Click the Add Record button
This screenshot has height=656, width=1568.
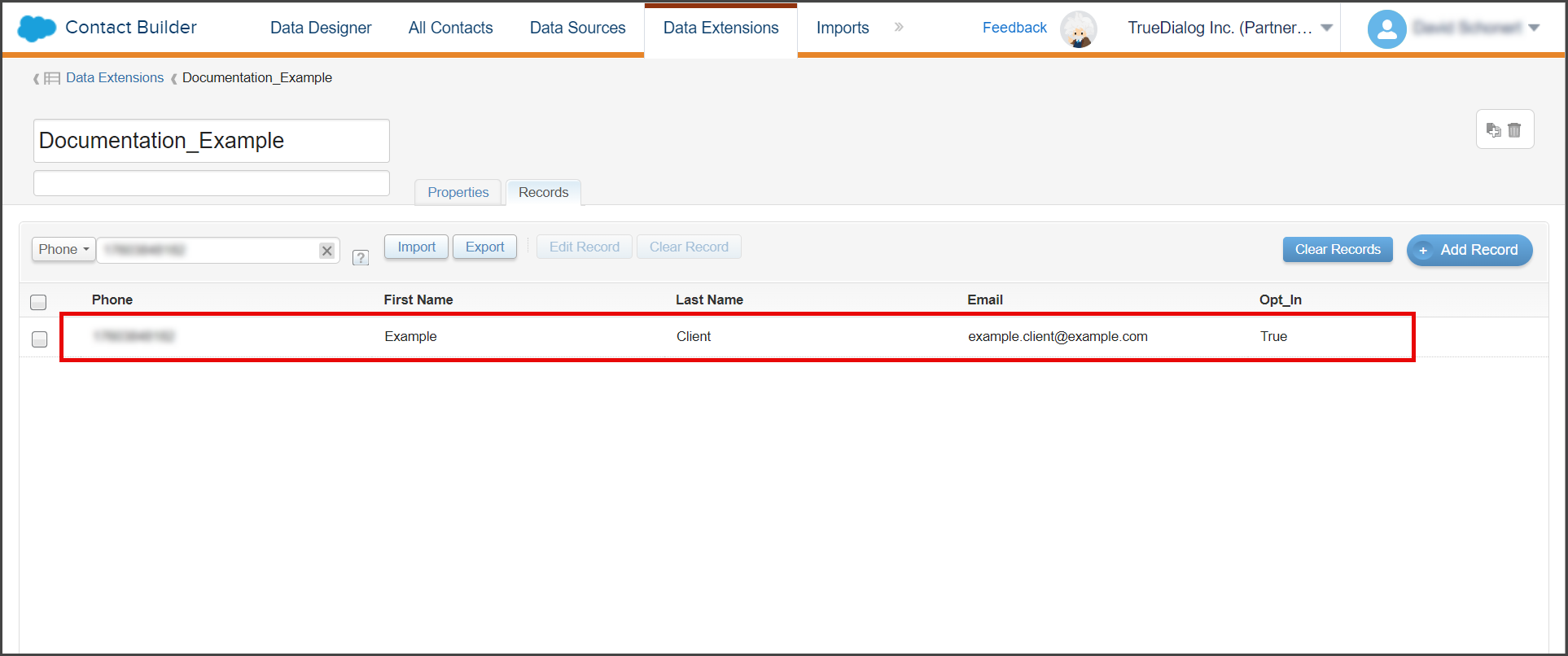click(1469, 250)
